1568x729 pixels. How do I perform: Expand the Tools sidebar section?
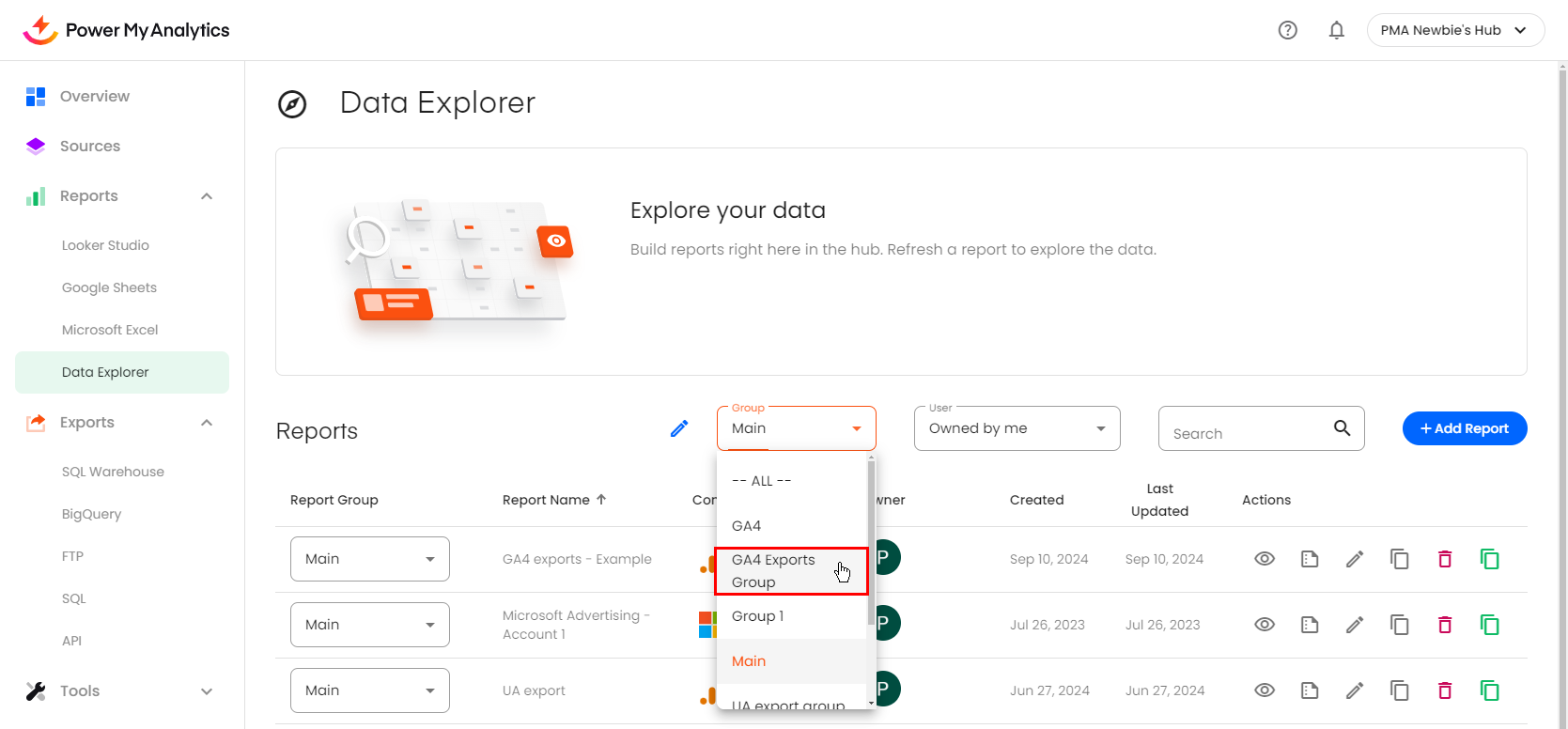click(207, 691)
